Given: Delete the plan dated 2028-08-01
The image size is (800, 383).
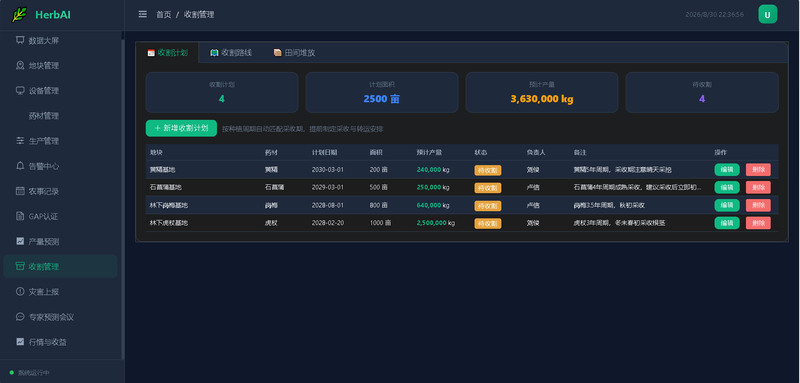Looking at the screenshot, I should pyautogui.click(x=758, y=205).
